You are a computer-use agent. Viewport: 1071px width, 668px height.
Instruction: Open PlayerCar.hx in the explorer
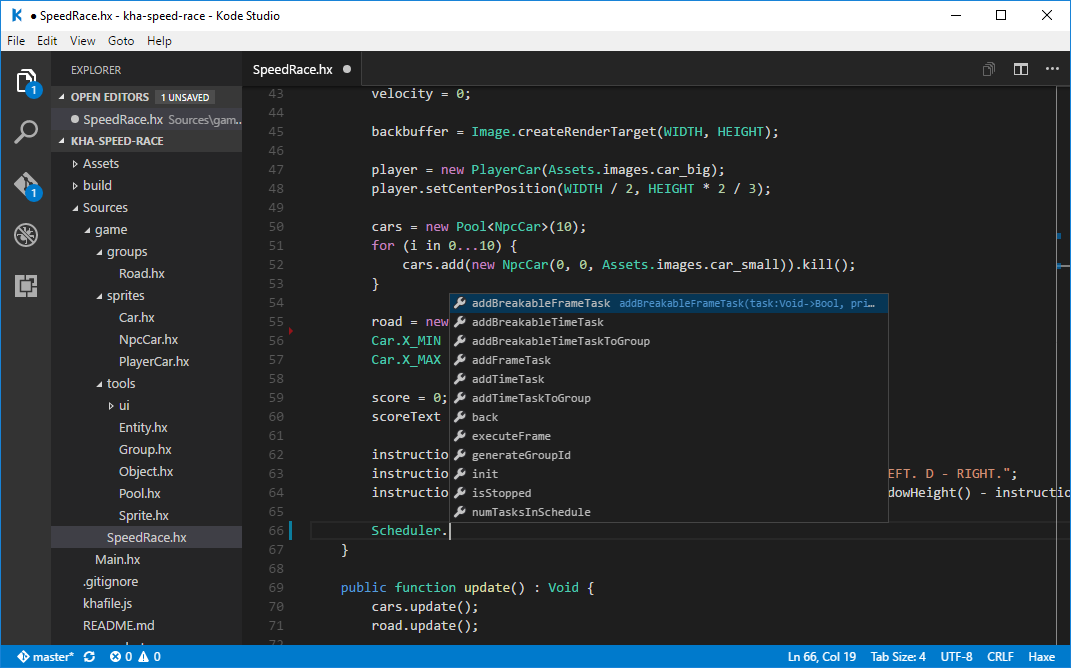pos(153,362)
